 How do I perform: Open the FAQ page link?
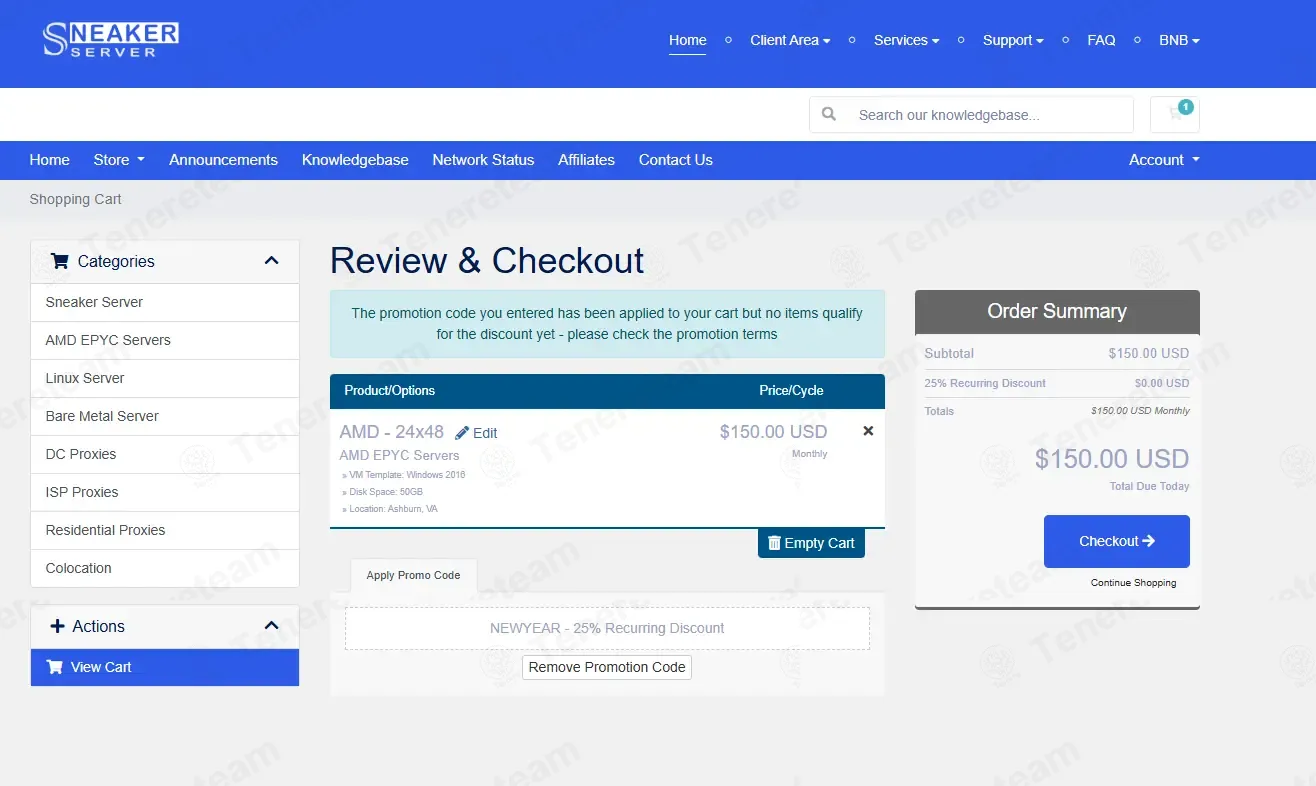coord(1101,40)
